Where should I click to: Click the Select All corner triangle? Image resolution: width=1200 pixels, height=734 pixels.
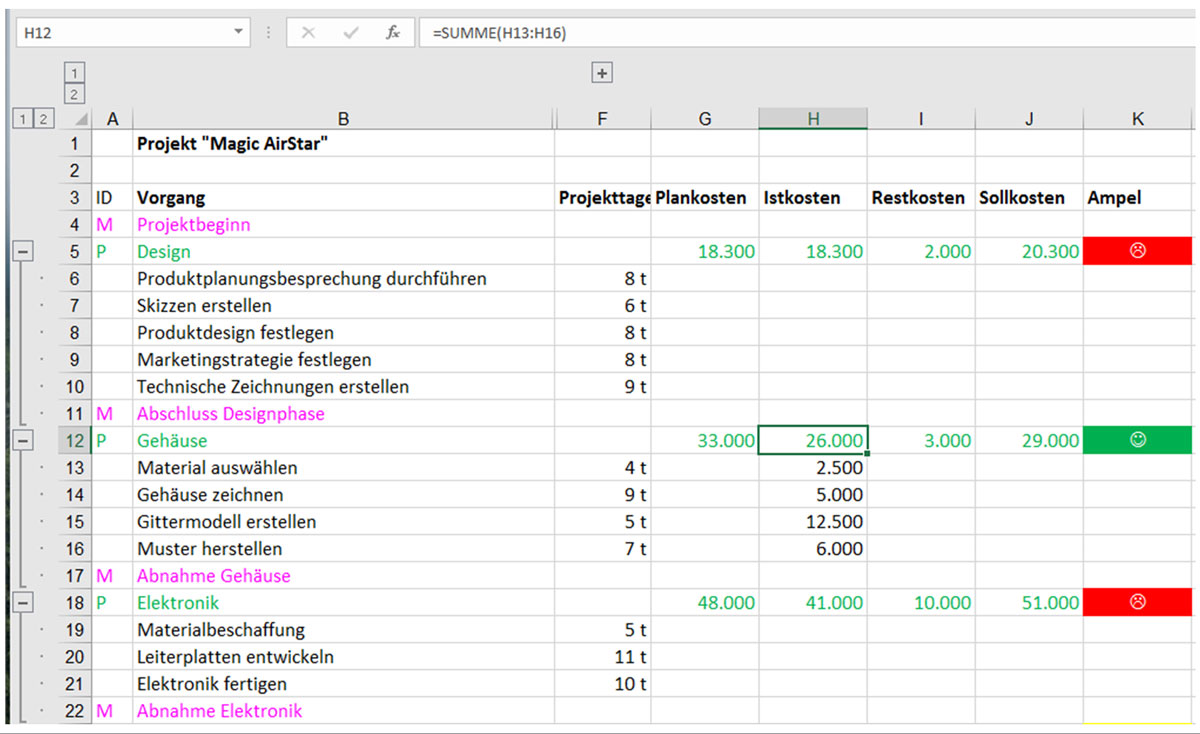point(82,119)
